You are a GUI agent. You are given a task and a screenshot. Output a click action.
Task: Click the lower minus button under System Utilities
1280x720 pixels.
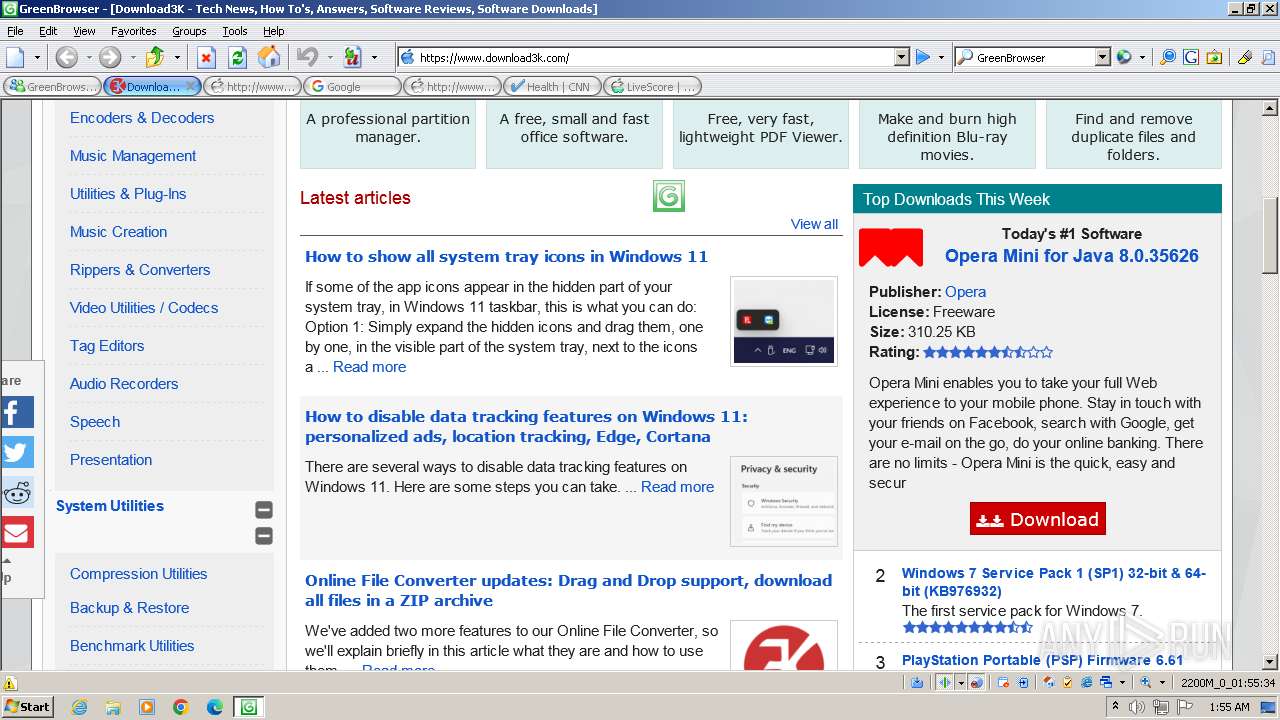[264, 536]
